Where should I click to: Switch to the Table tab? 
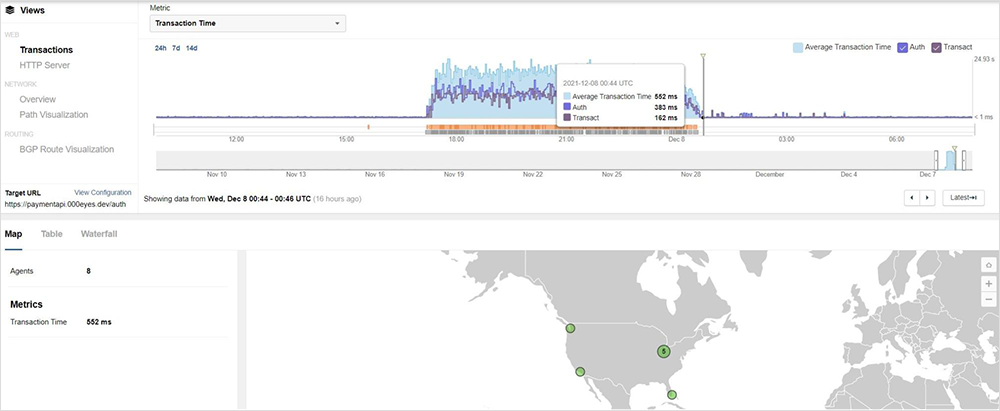[51, 234]
